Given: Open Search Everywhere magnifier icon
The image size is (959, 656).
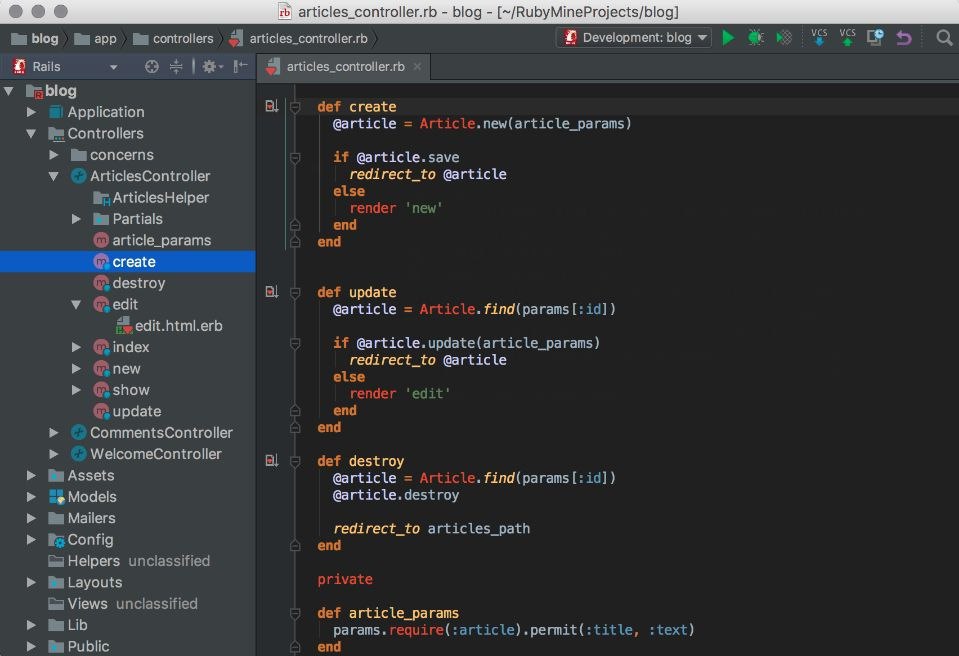Looking at the screenshot, I should coord(944,38).
